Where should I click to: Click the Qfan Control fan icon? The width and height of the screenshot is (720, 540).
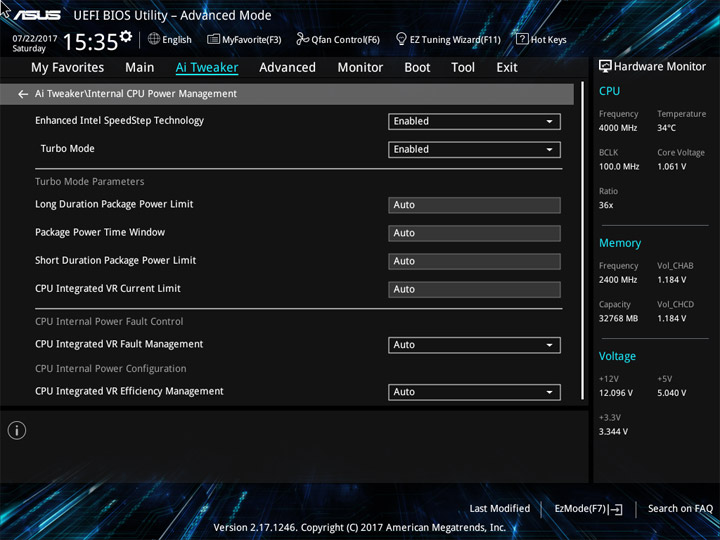pyautogui.click(x=302, y=39)
